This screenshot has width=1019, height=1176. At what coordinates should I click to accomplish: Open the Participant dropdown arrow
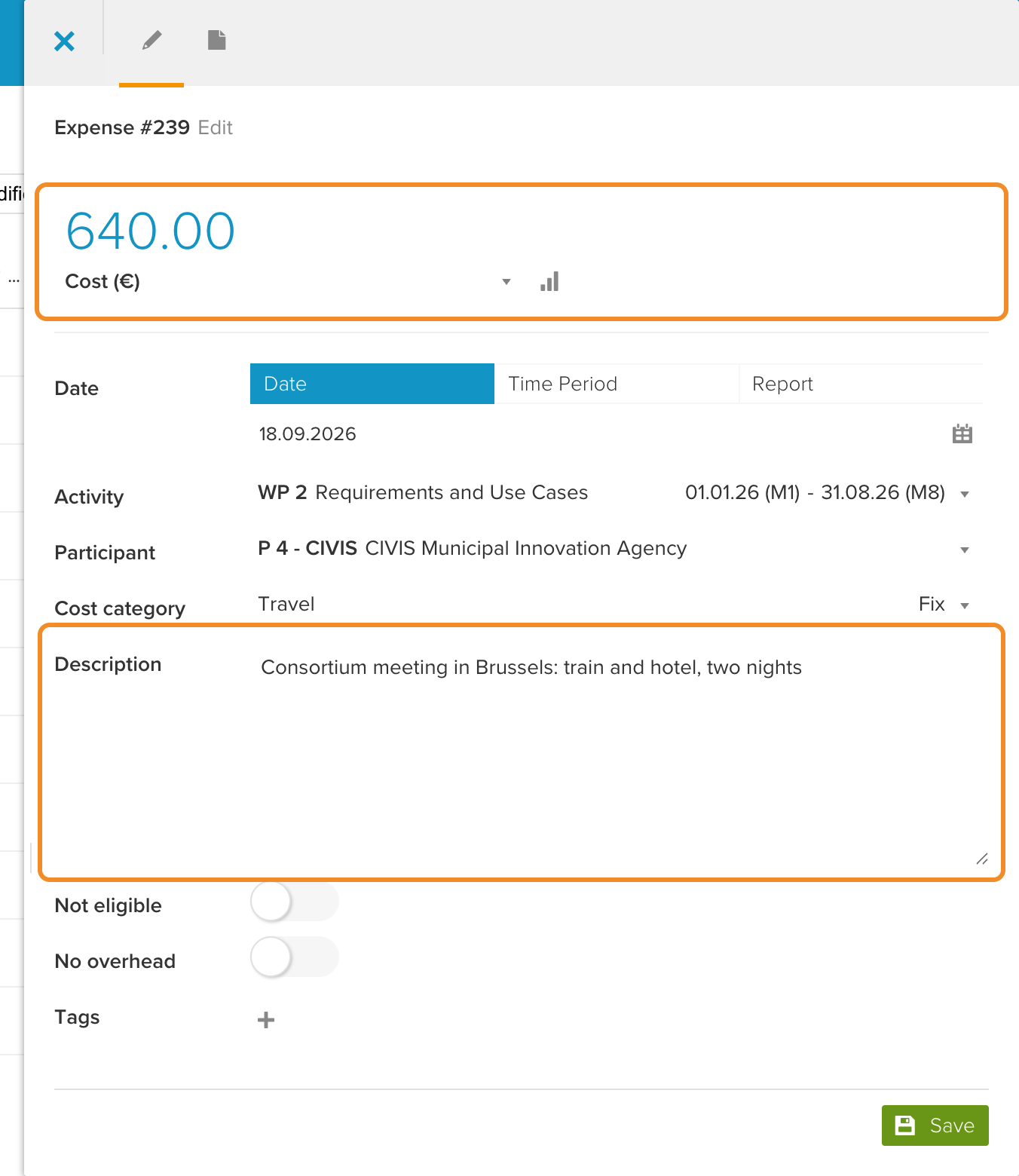[x=965, y=550]
